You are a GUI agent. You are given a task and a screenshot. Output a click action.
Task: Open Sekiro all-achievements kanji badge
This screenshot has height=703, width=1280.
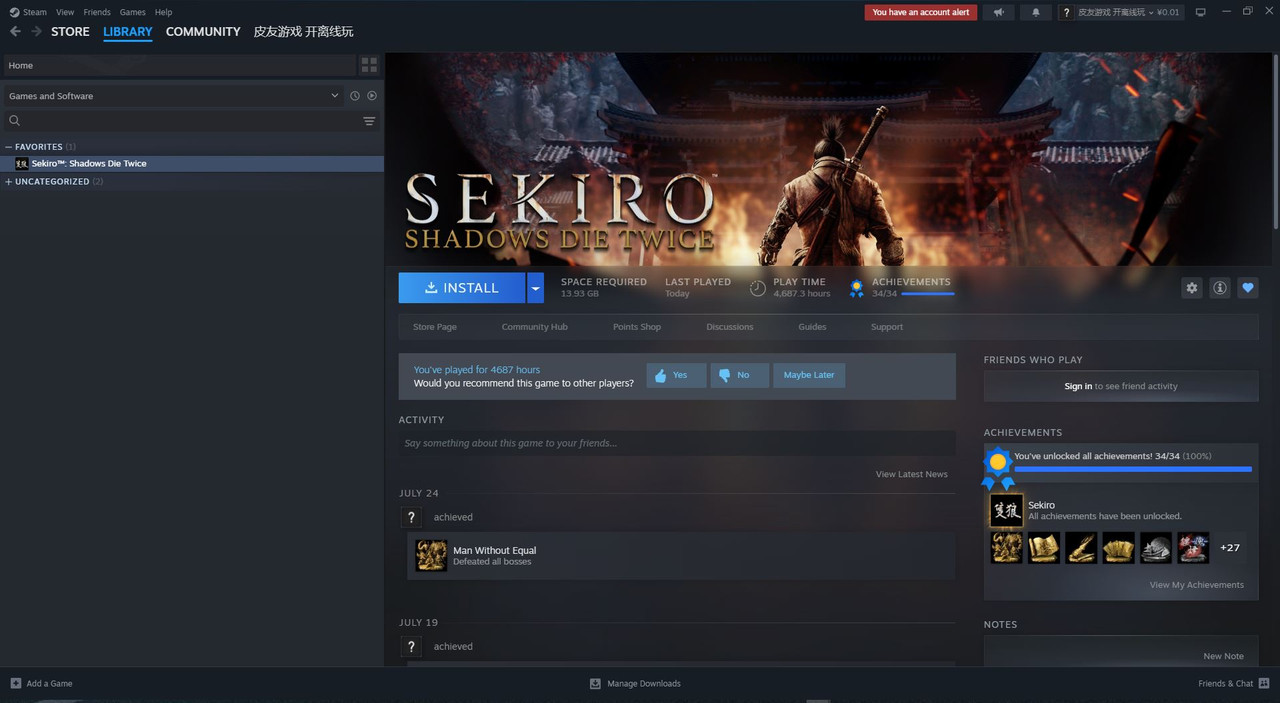click(x=1006, y=510)
